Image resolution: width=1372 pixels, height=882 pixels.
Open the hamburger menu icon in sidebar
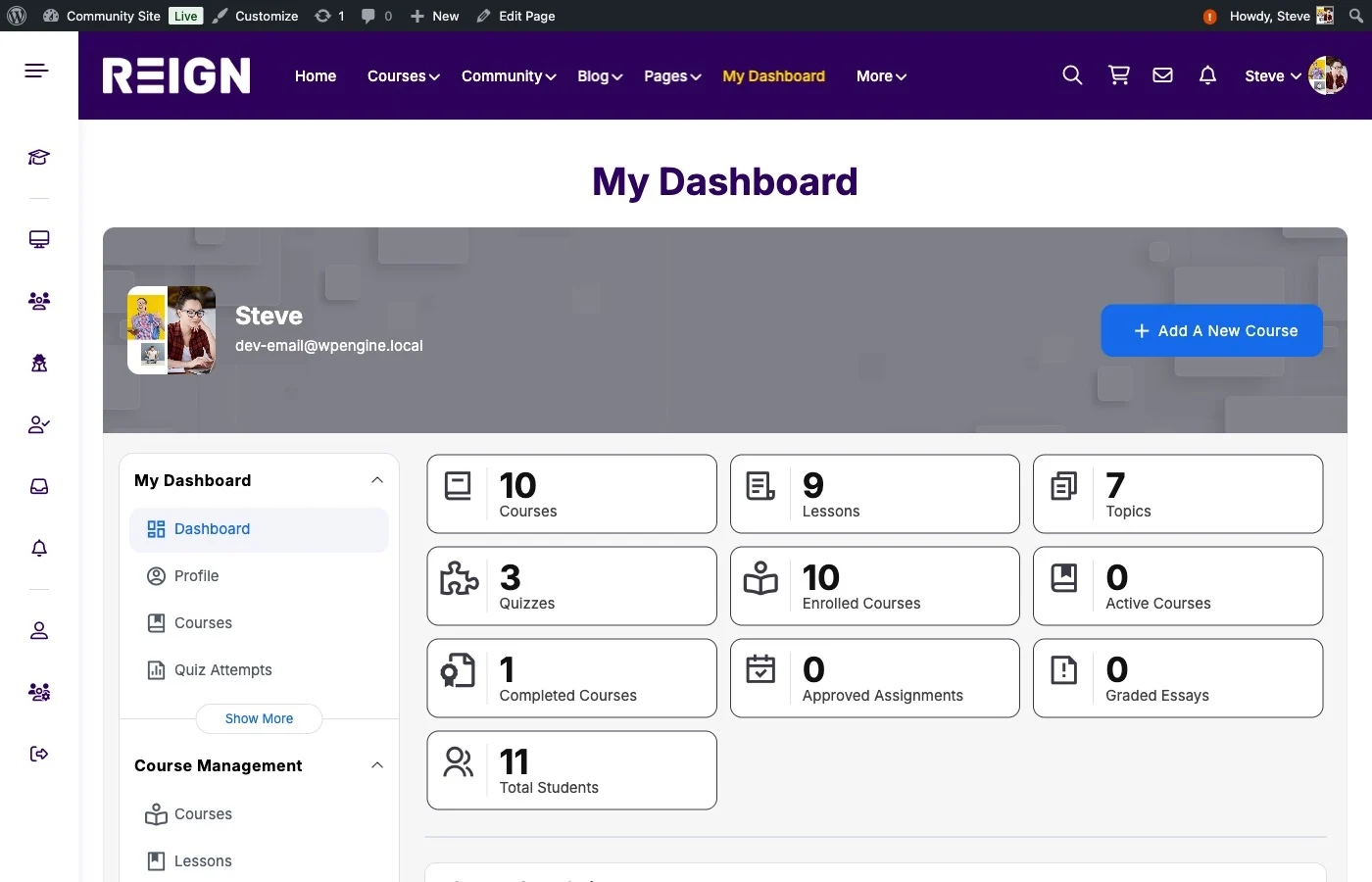pyautogui.click(x=36, y=71)
